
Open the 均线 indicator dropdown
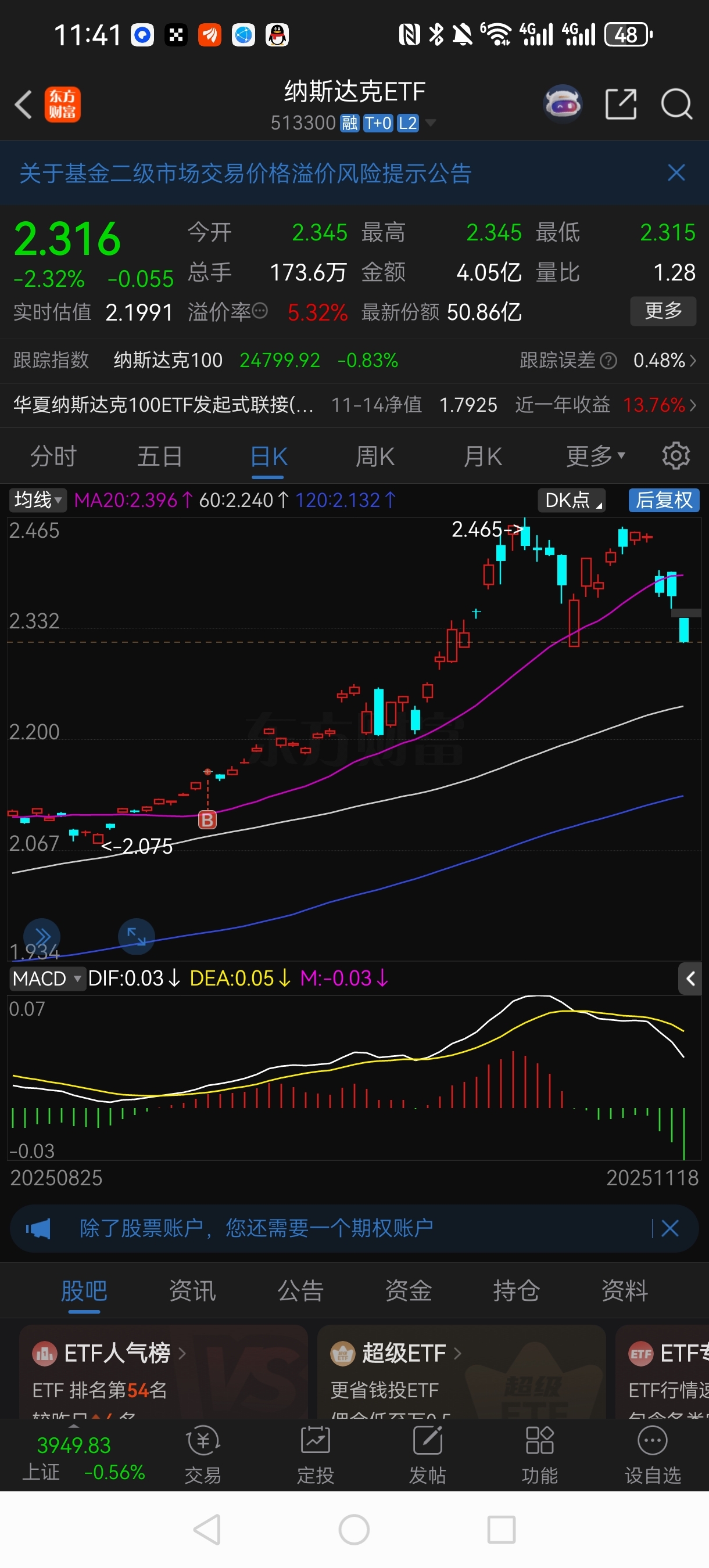point(37,501)
